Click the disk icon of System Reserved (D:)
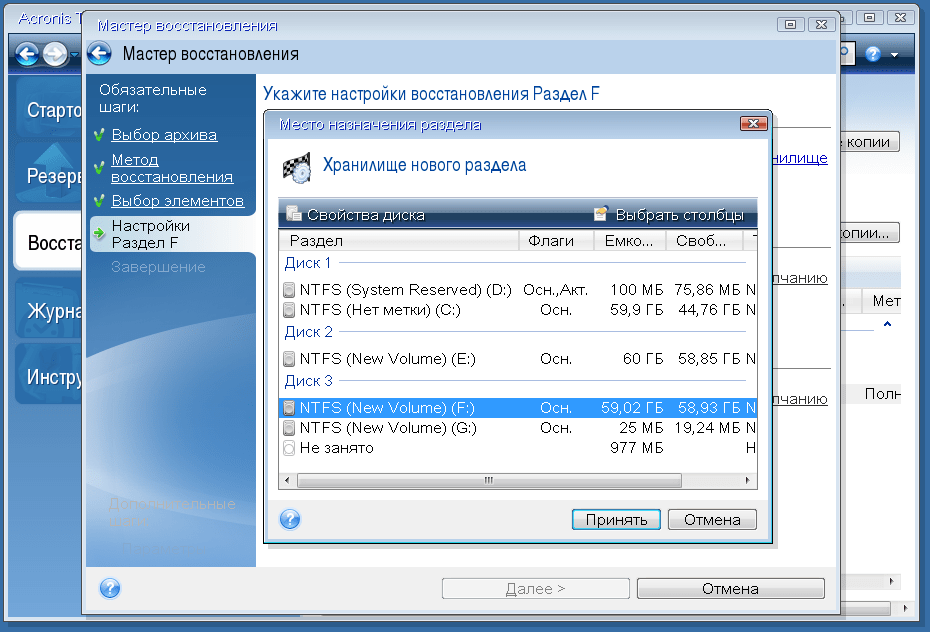The width and height of the screenshot is (930, 632). (289, 290)
